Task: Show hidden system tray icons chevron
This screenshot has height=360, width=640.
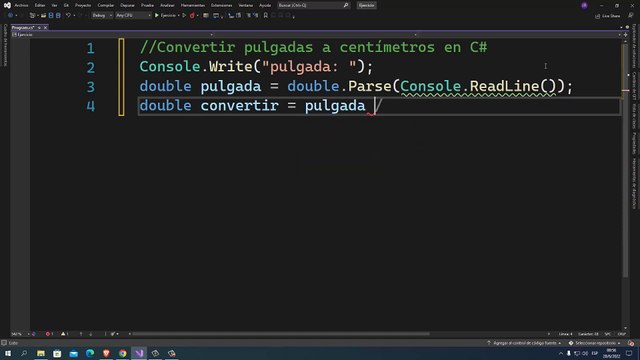Action: [x=561, y=353]
